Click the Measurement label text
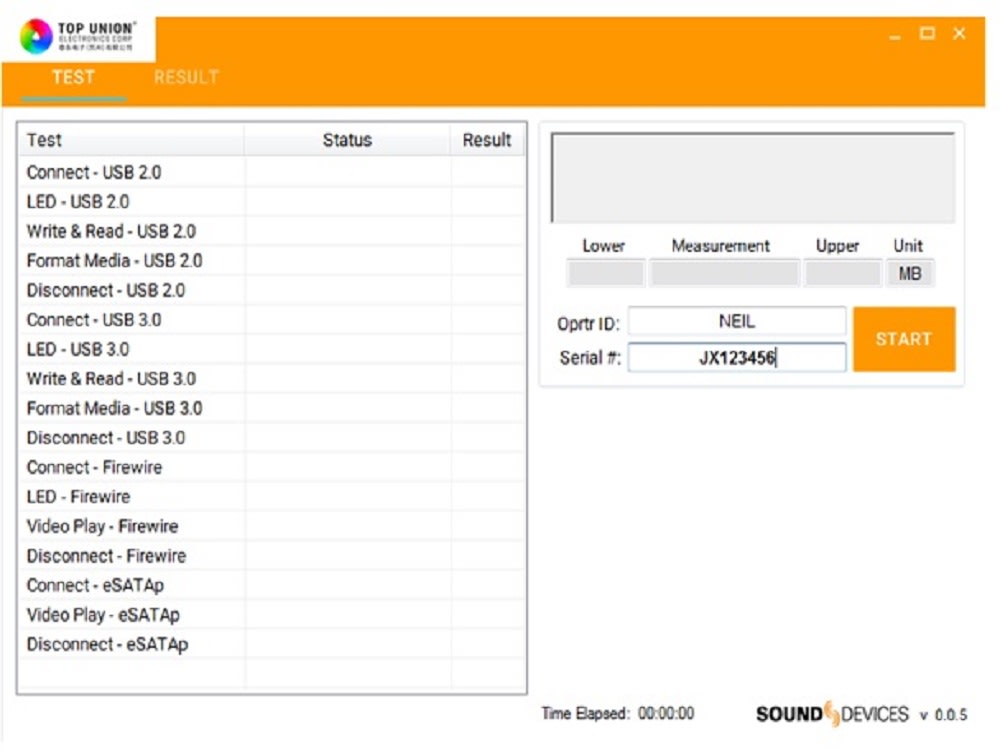The width and height of the screenshot is (1000, 750). pyautogui.click(x=721, y=246)
